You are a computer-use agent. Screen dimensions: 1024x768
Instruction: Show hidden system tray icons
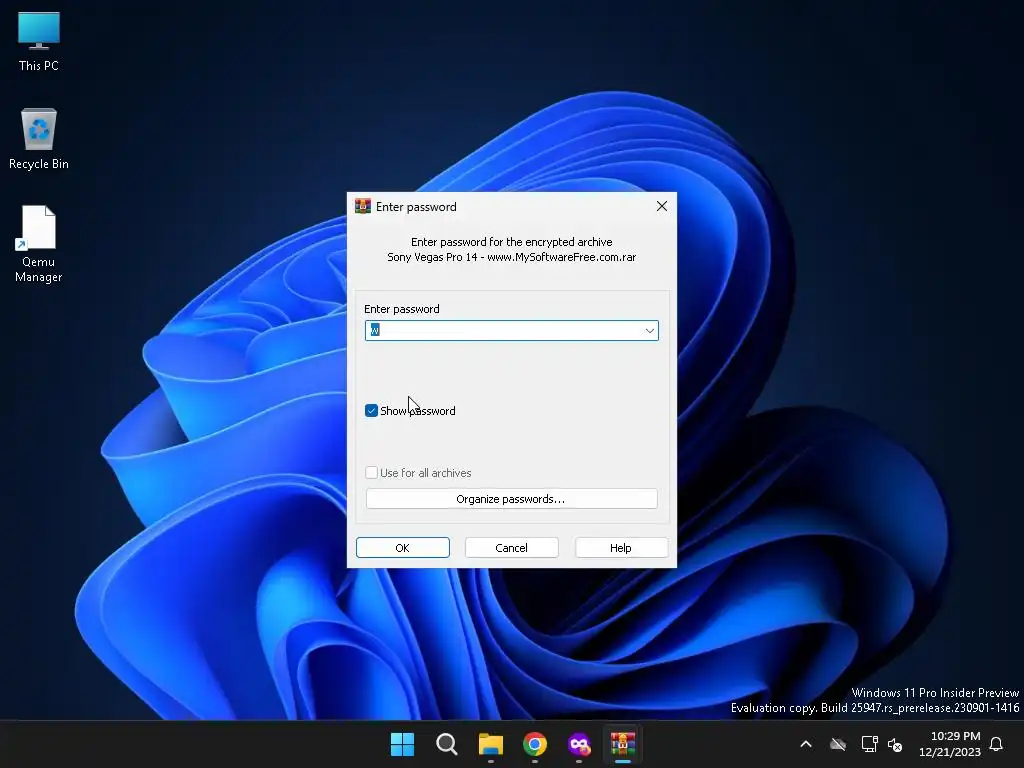click(x=806, y=744)
